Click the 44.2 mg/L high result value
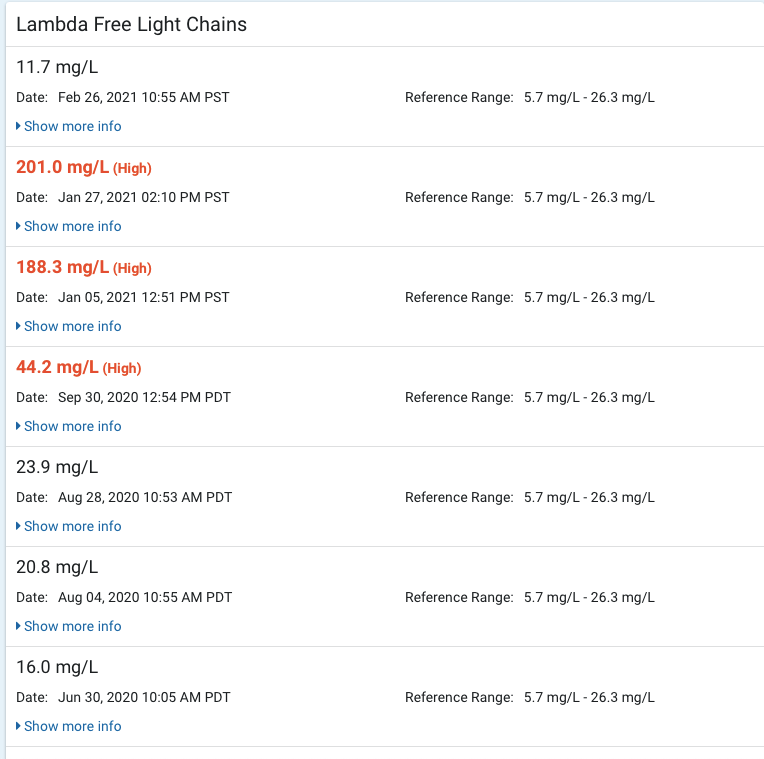 tap(58, 367)
